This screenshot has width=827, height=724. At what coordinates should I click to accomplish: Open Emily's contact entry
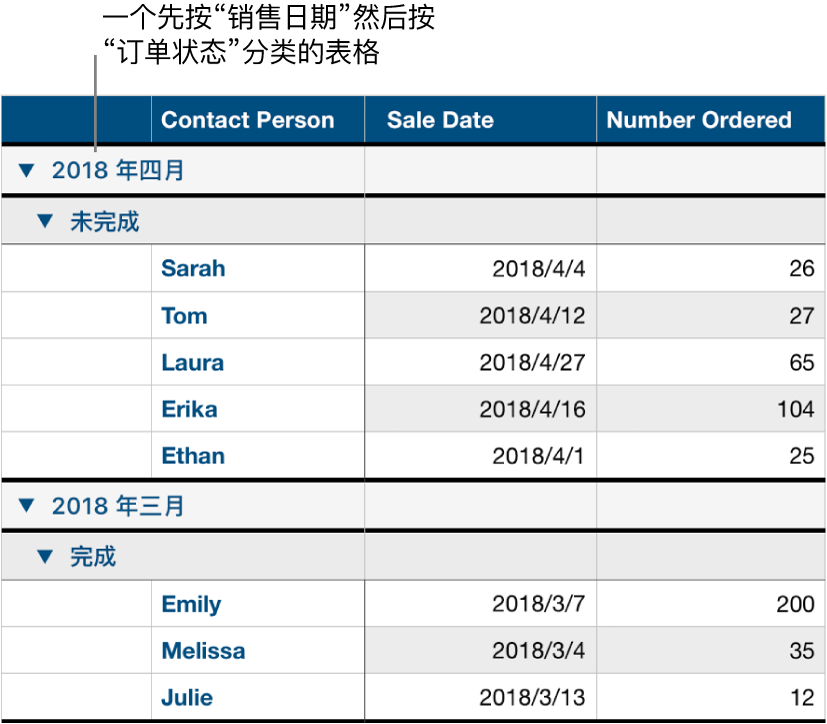click(190, 604)
